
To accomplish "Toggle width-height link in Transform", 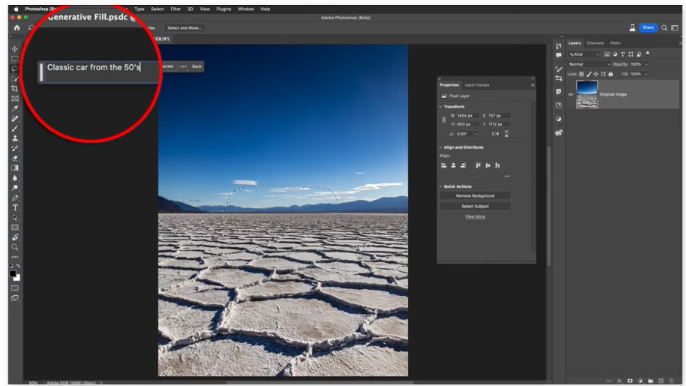I will tap(444, 119).
